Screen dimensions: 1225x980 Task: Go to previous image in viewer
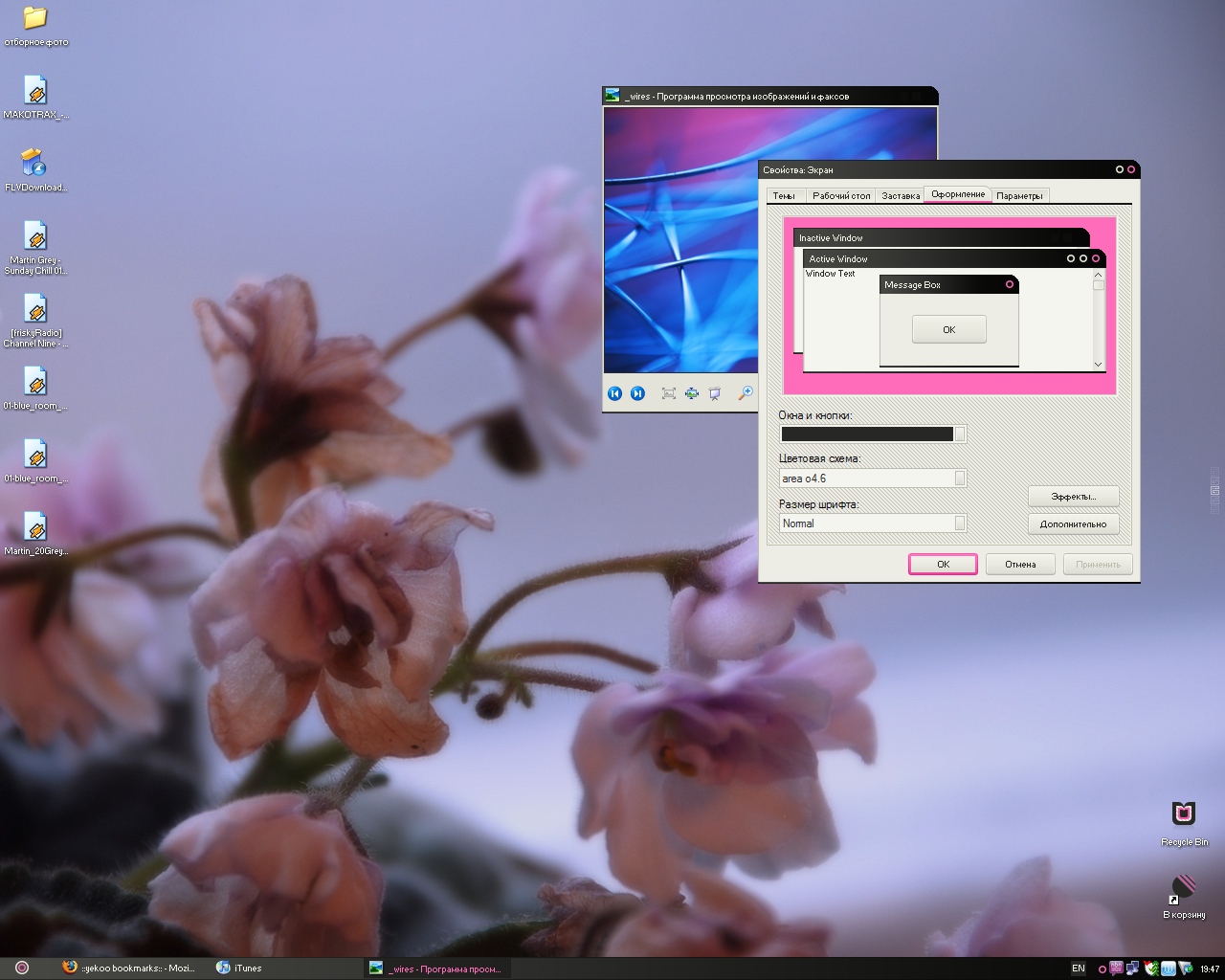click(x=614, y=393)
